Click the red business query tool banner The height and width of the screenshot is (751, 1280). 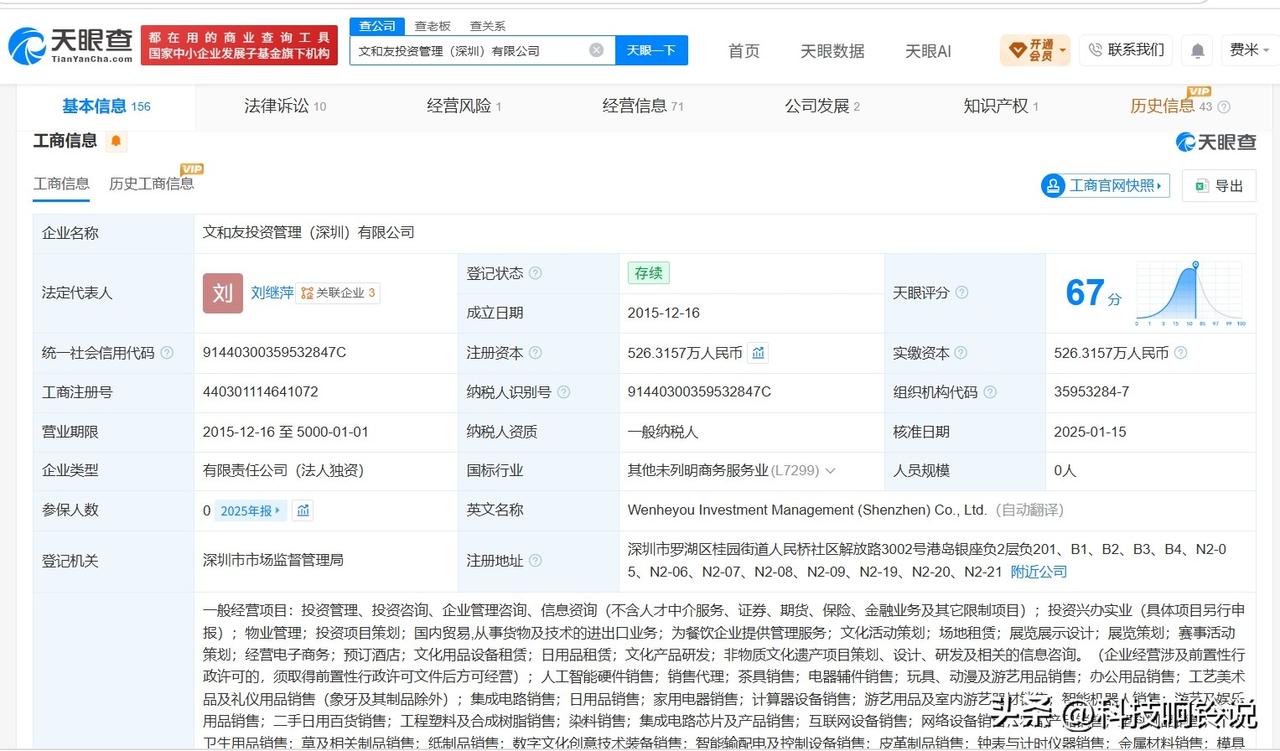(239, 45)
